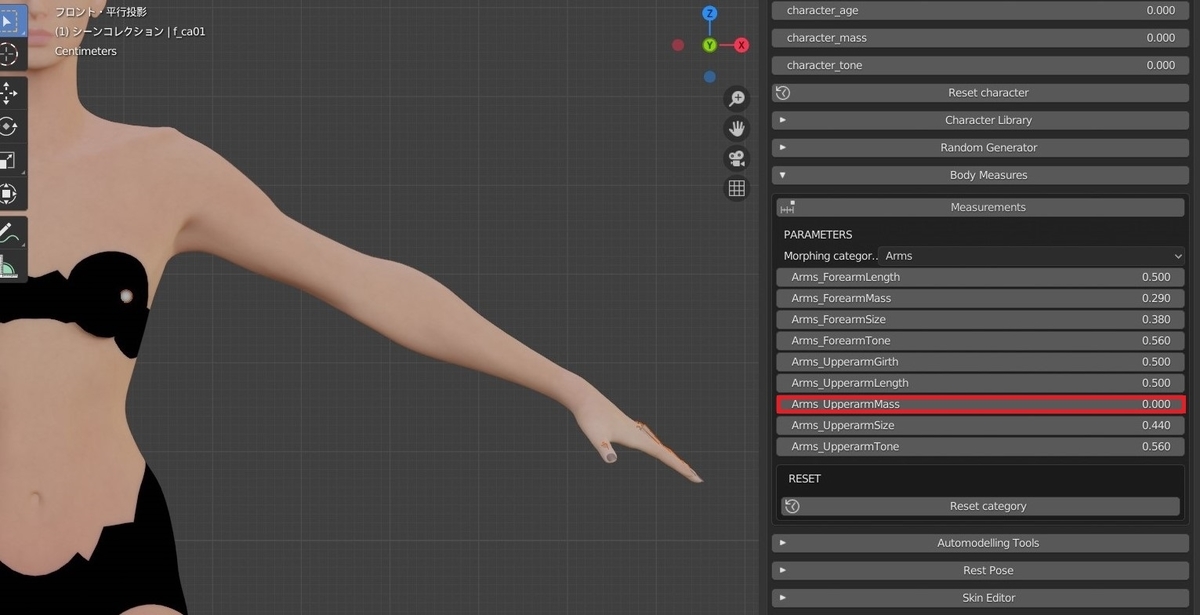Activate the Scale tool
The width and height of the screenshot is (1200, 615).
coord(10,160)
